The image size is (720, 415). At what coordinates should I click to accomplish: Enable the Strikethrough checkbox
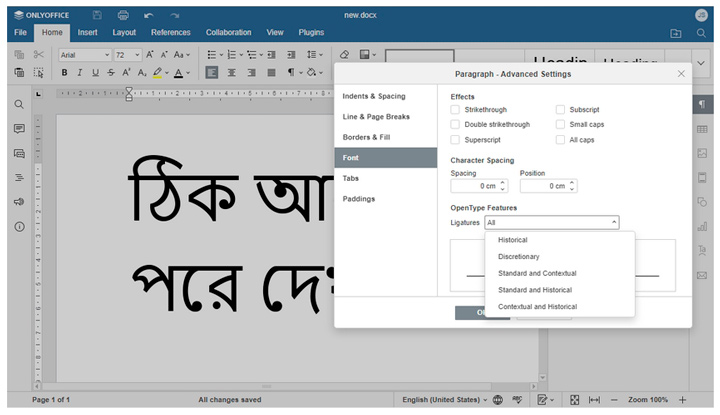click(x=455, y=110)
